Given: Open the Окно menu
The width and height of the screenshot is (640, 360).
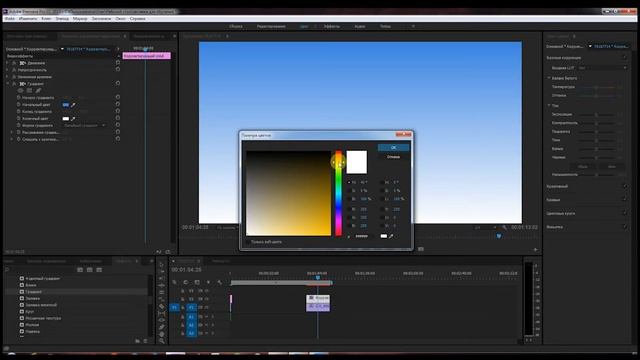Looking at the screenshot, I should [120, 19].
